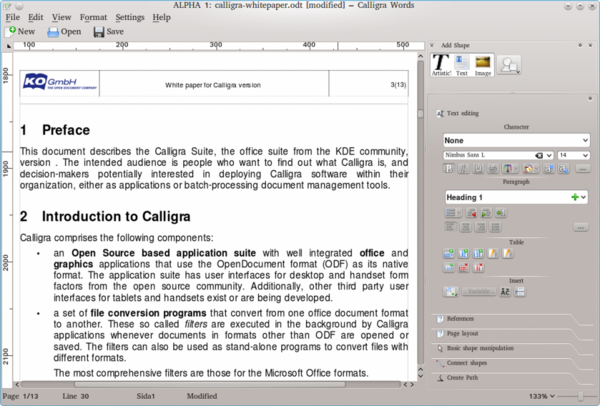
Task: Toggle Subscript formatting
Action: click(563, 168)
